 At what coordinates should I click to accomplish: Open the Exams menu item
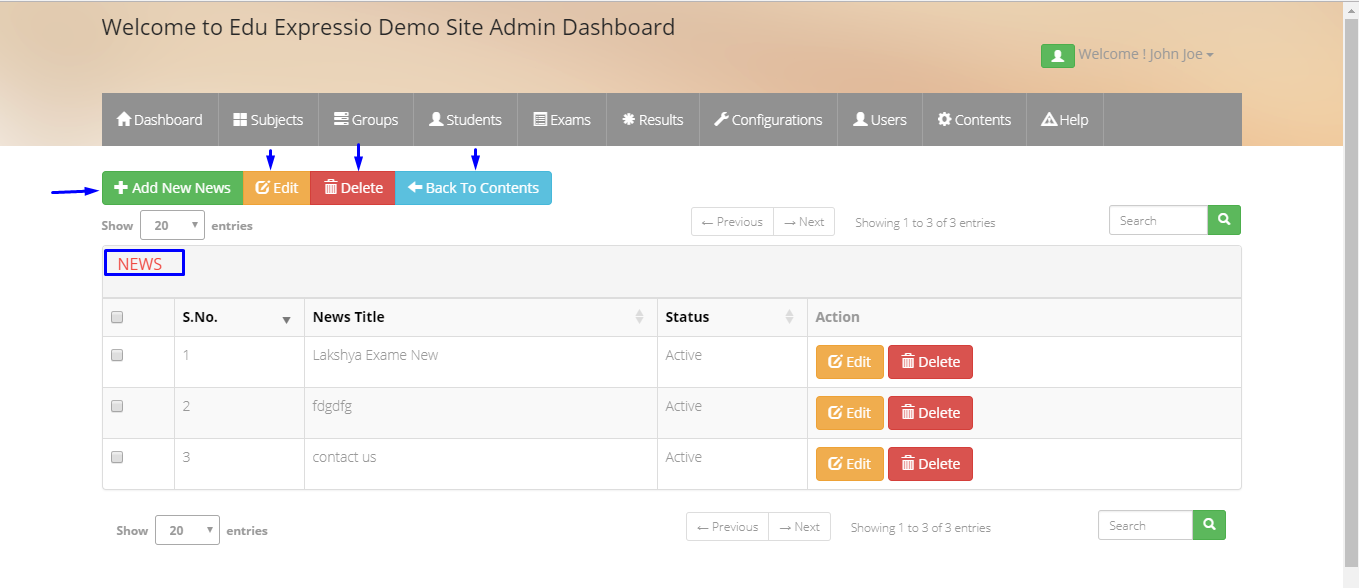pyautogui.click(x=562, y=120)
